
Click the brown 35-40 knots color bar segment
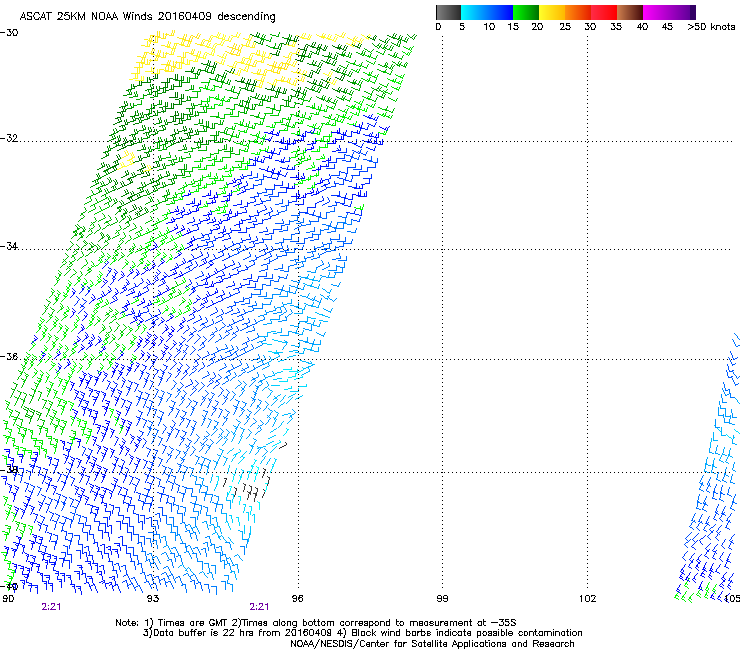click(630, 12)
